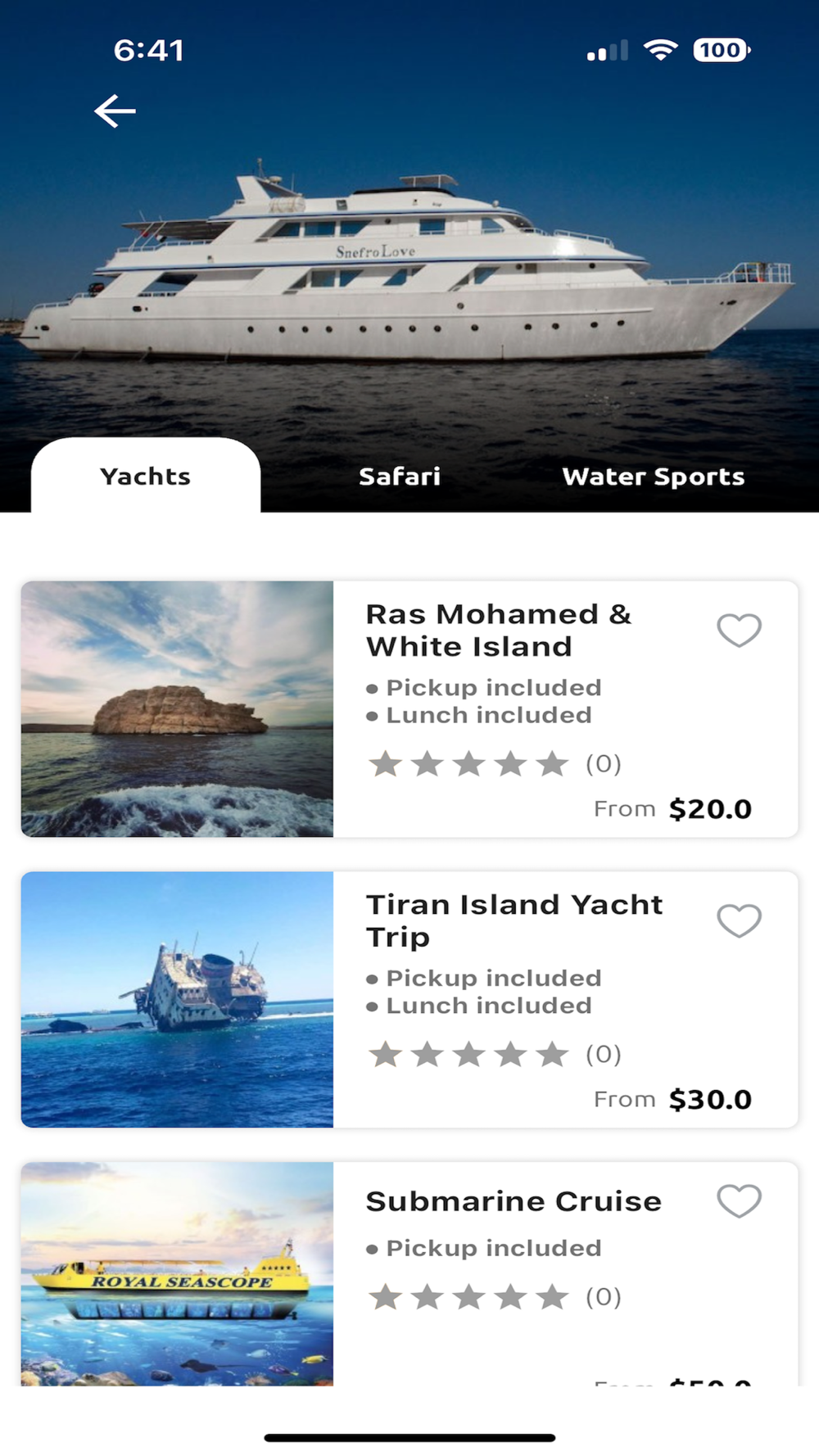Viewport: 819px width, 1456px height.
Task: Select the Yachts tab
Action: [x=146, y=477]
